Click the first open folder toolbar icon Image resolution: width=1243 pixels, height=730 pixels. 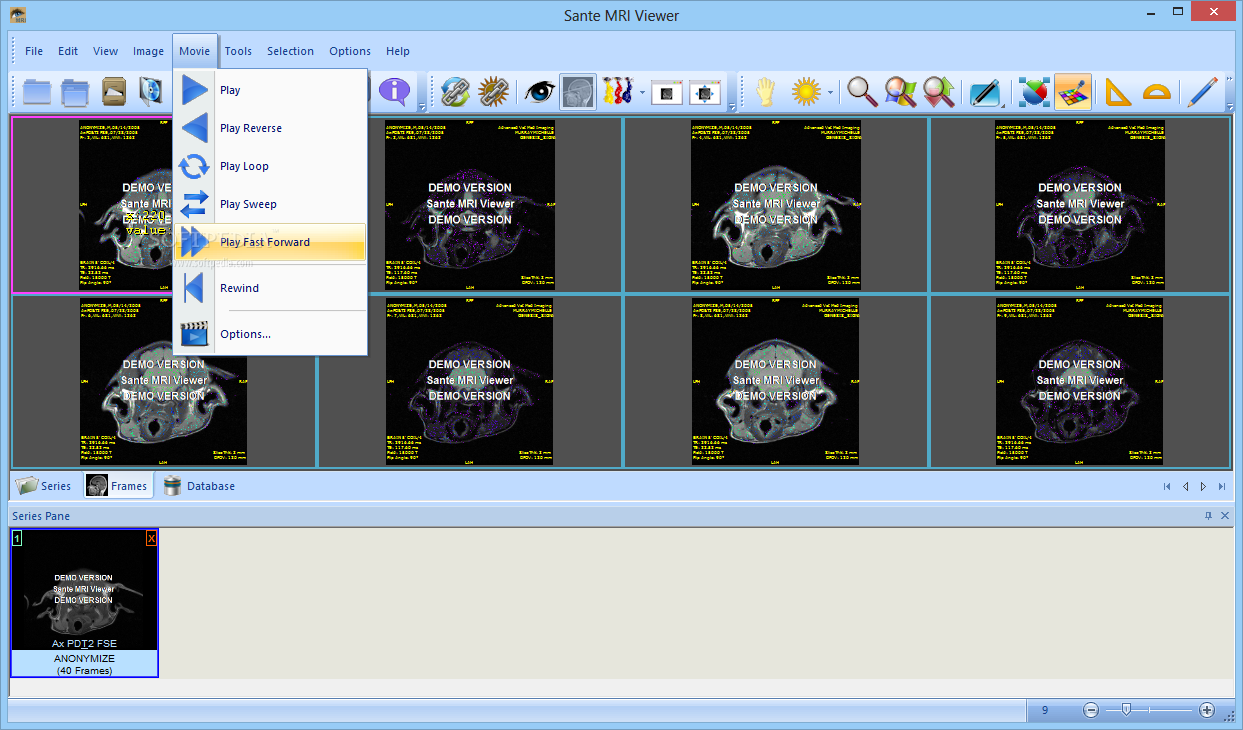pos(37,92)
